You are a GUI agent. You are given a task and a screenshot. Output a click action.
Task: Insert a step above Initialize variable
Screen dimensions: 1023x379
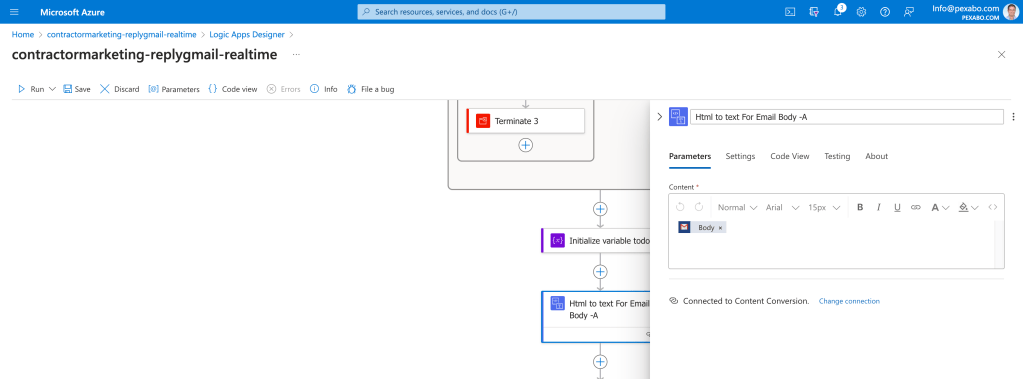click(600, 209)
